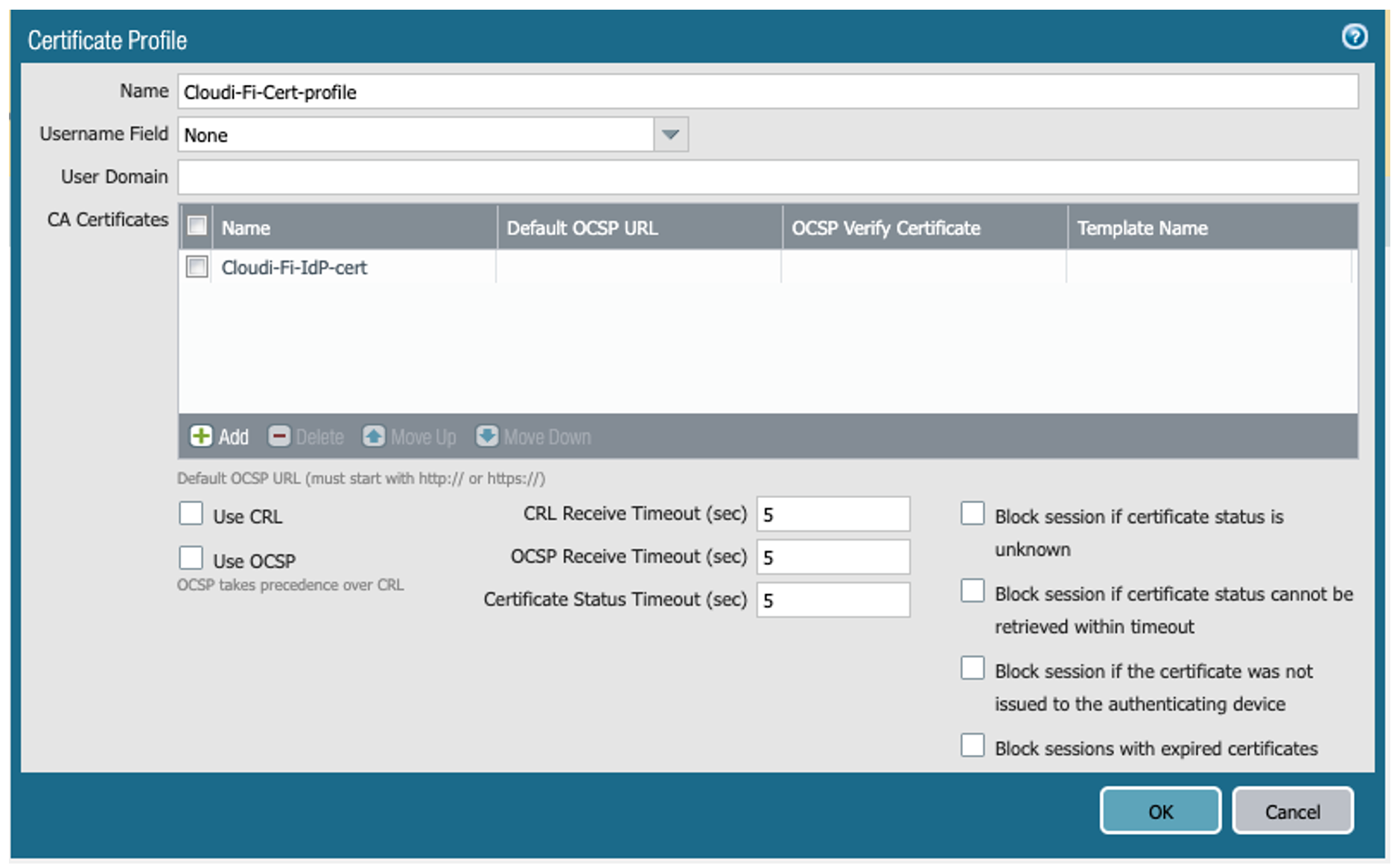This screenshot has width=1397, height=868.
Task: Click the Cancel button
Action: tap(1292, 811)
